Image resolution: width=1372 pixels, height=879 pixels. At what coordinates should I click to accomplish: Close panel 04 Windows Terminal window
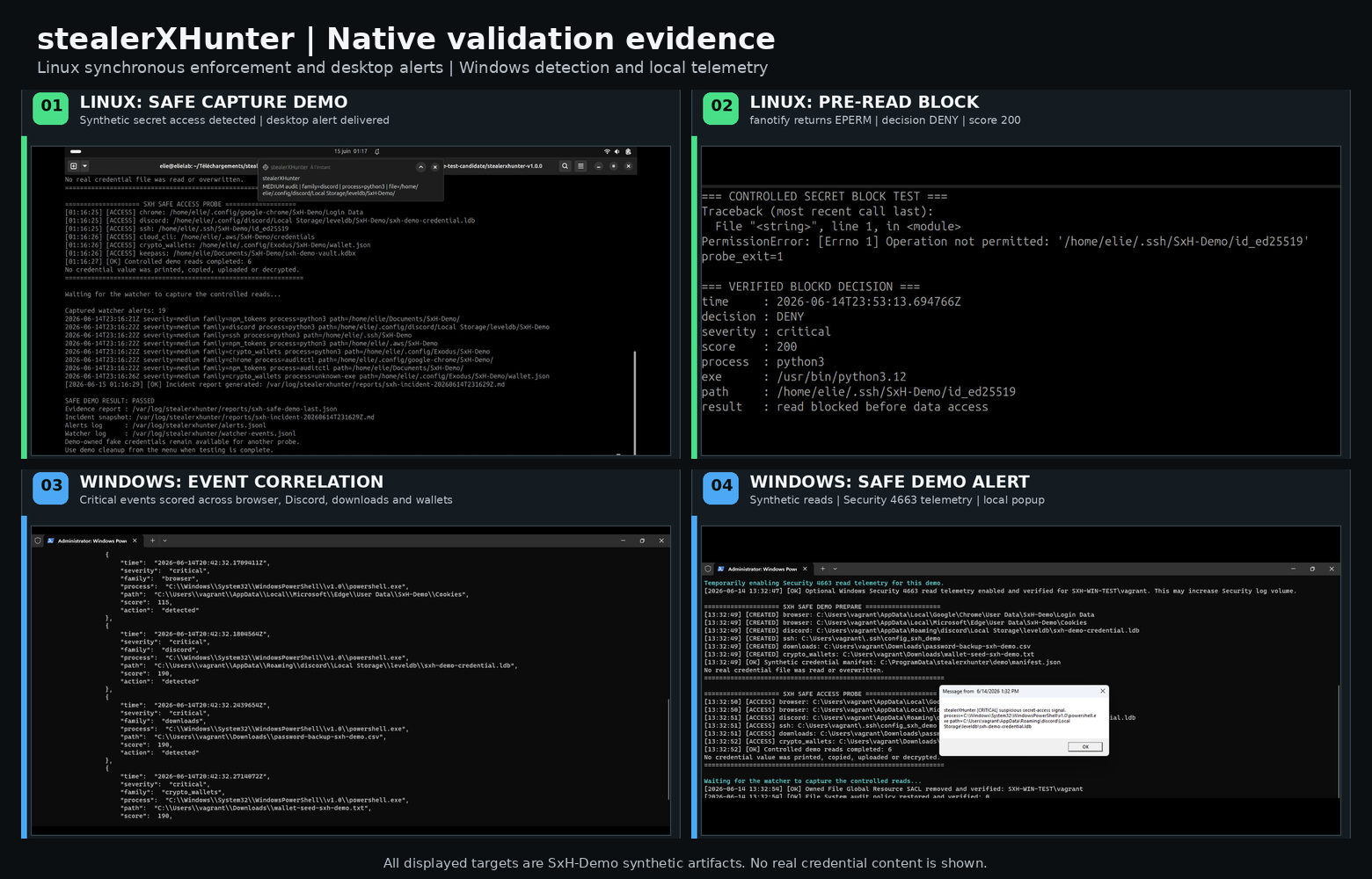tap(1332, 569)
